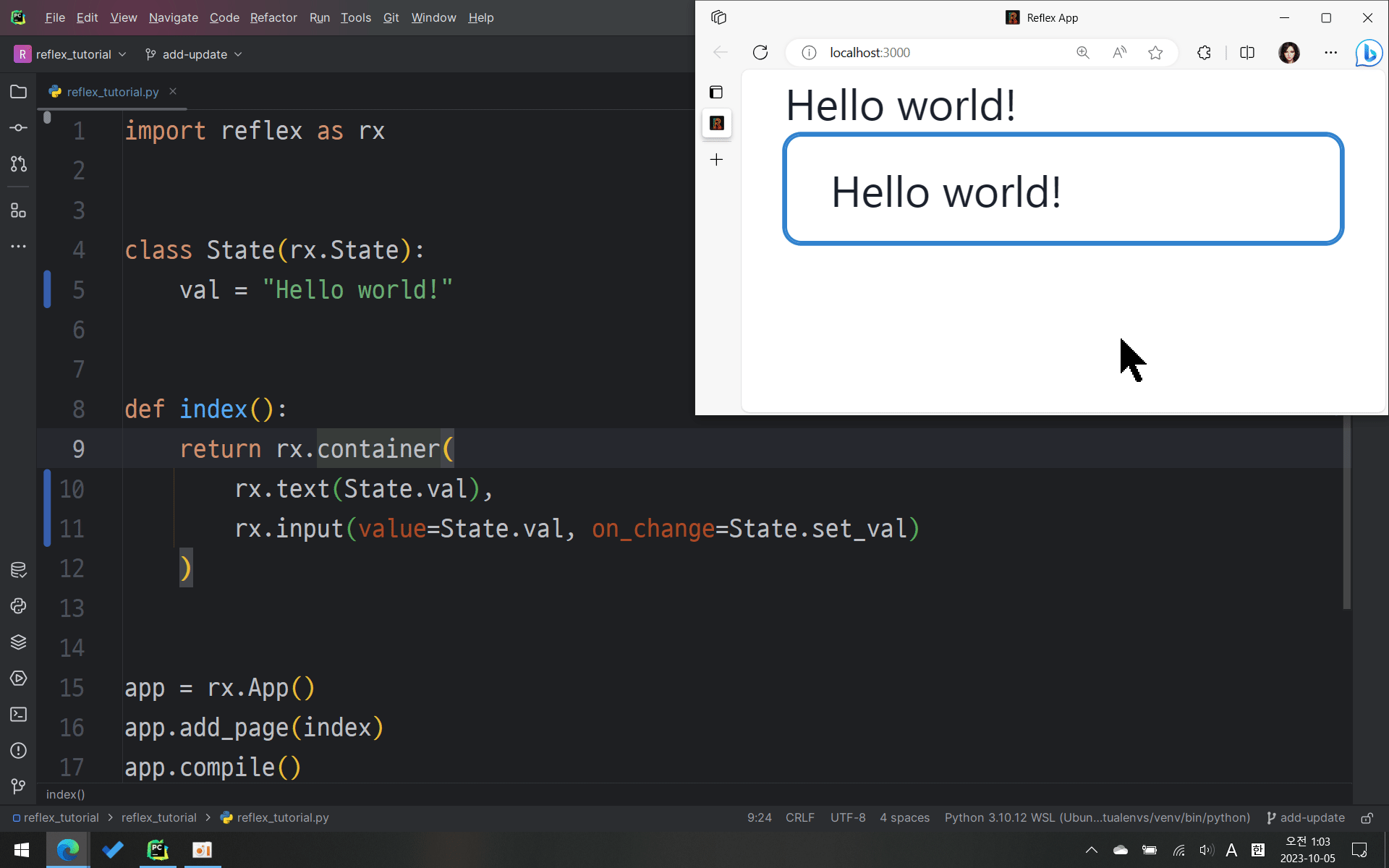
Task: Toggle file read-only lock in status bar
Action: pos(1367,818)
